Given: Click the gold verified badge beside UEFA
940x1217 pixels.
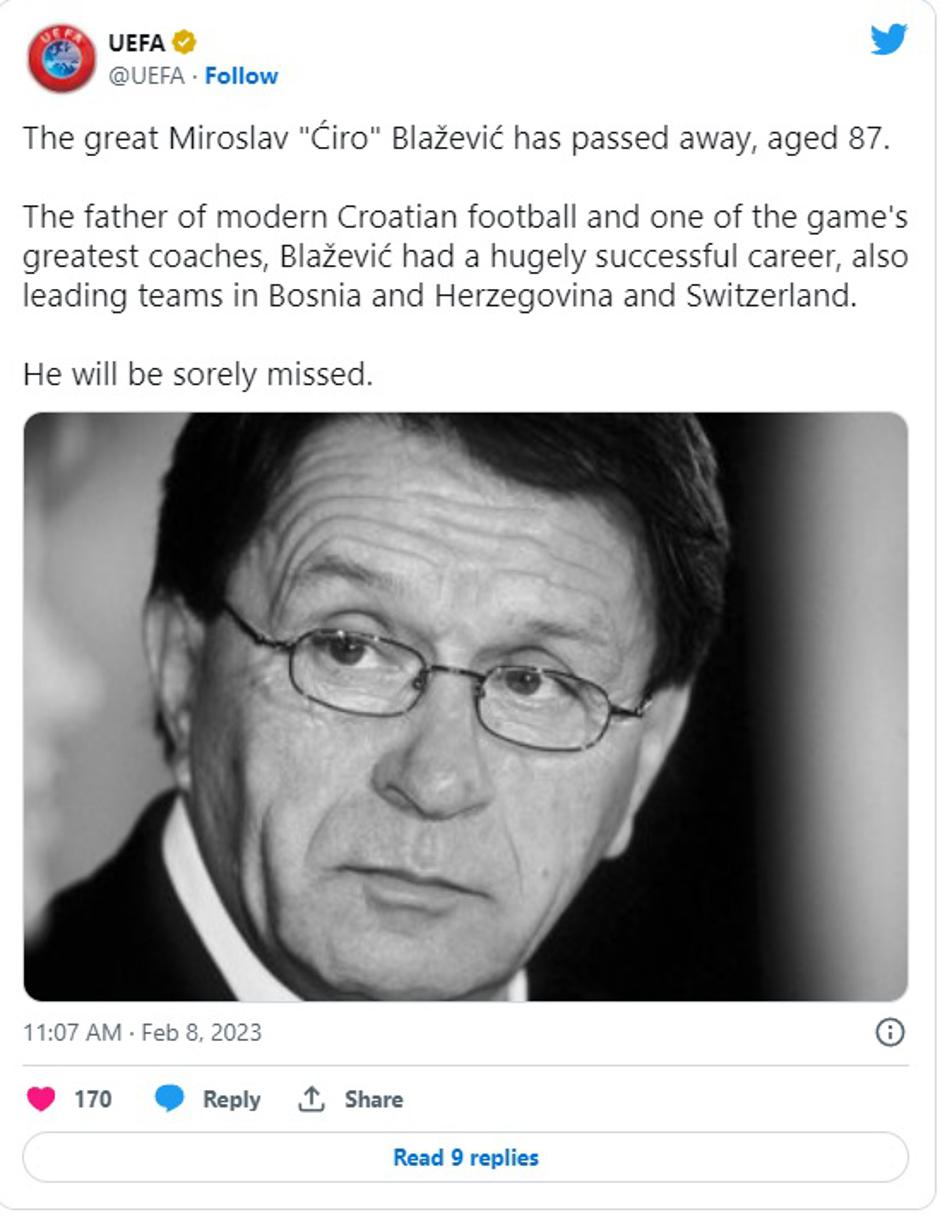Looking at the screenshot, I should 184,42.
